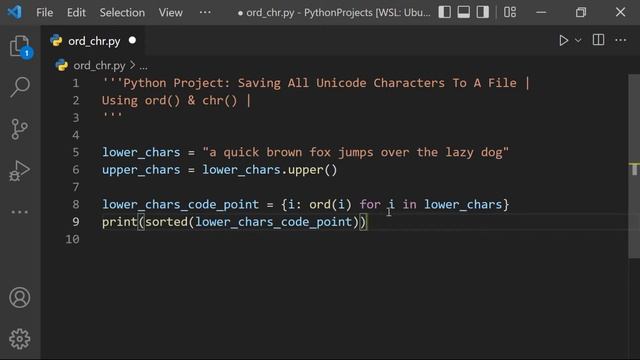This screenshot has width=640, height=360.
Task: Click 'Using ord() & chr()' text
Action: [169, 100]
